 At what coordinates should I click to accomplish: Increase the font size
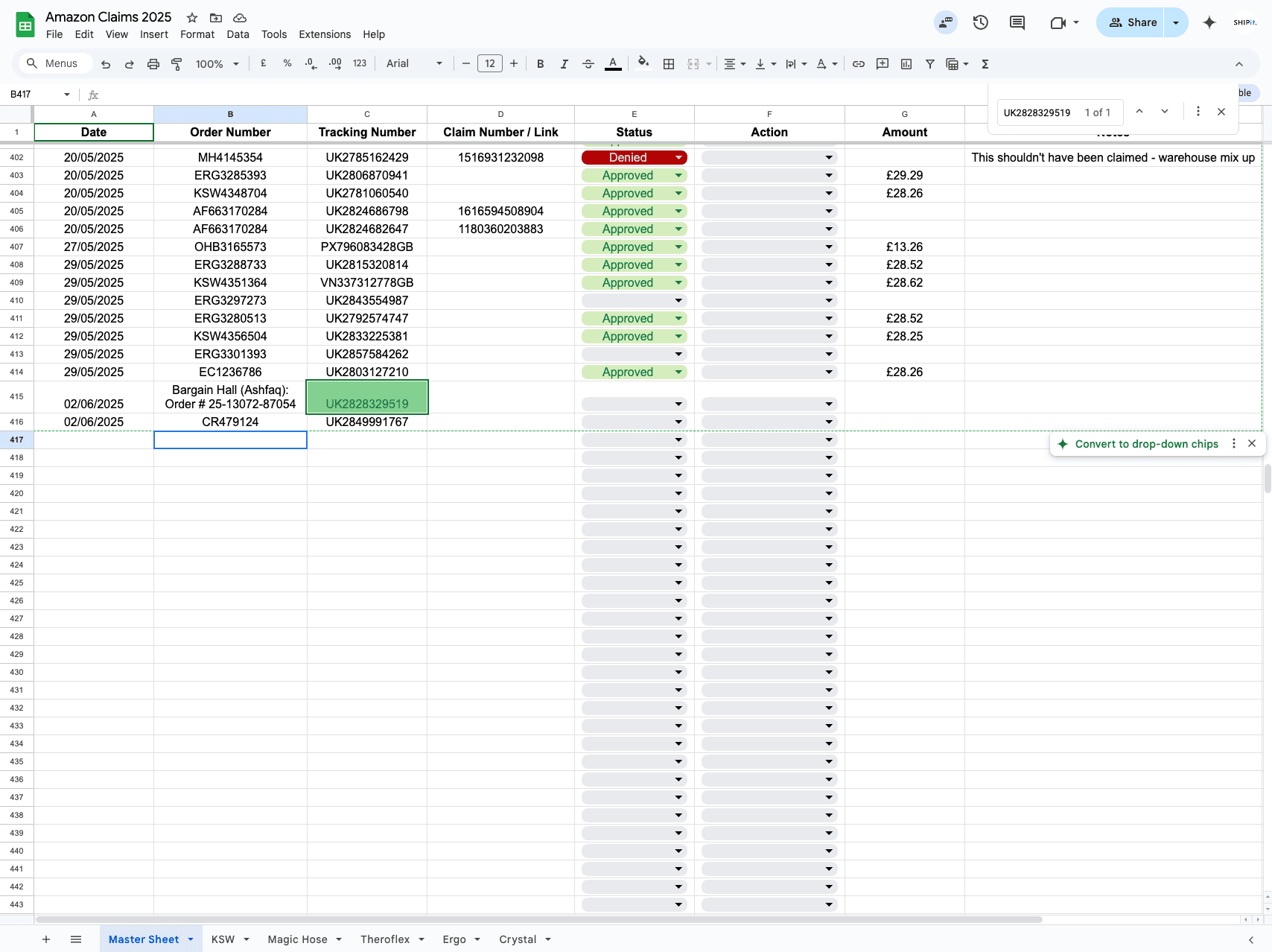click(x=514, y=63)
